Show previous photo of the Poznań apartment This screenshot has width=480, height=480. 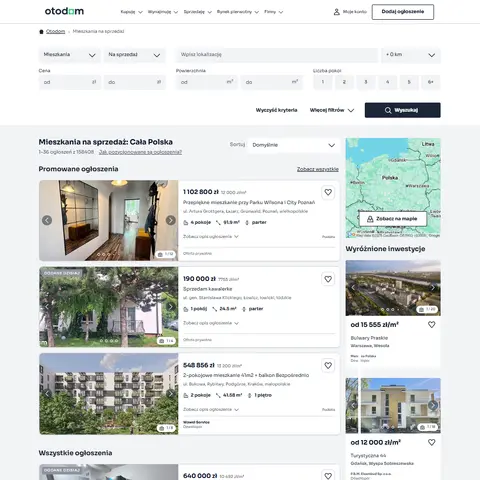point(47,220)
